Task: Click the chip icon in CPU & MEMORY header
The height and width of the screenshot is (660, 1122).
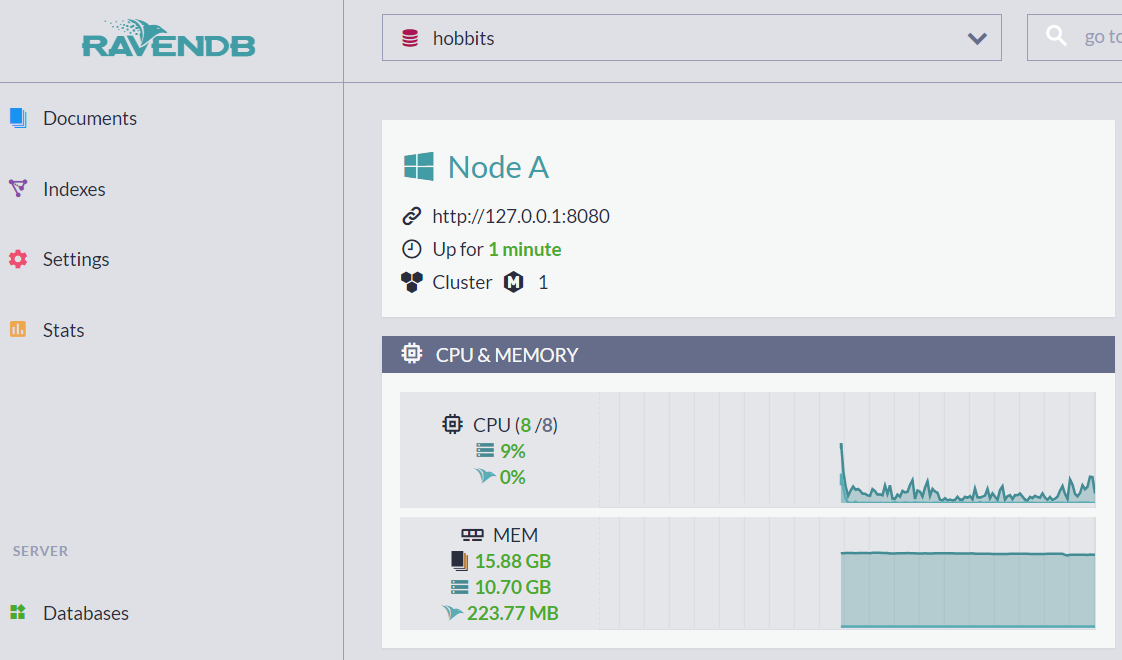Action: (411, 354)
